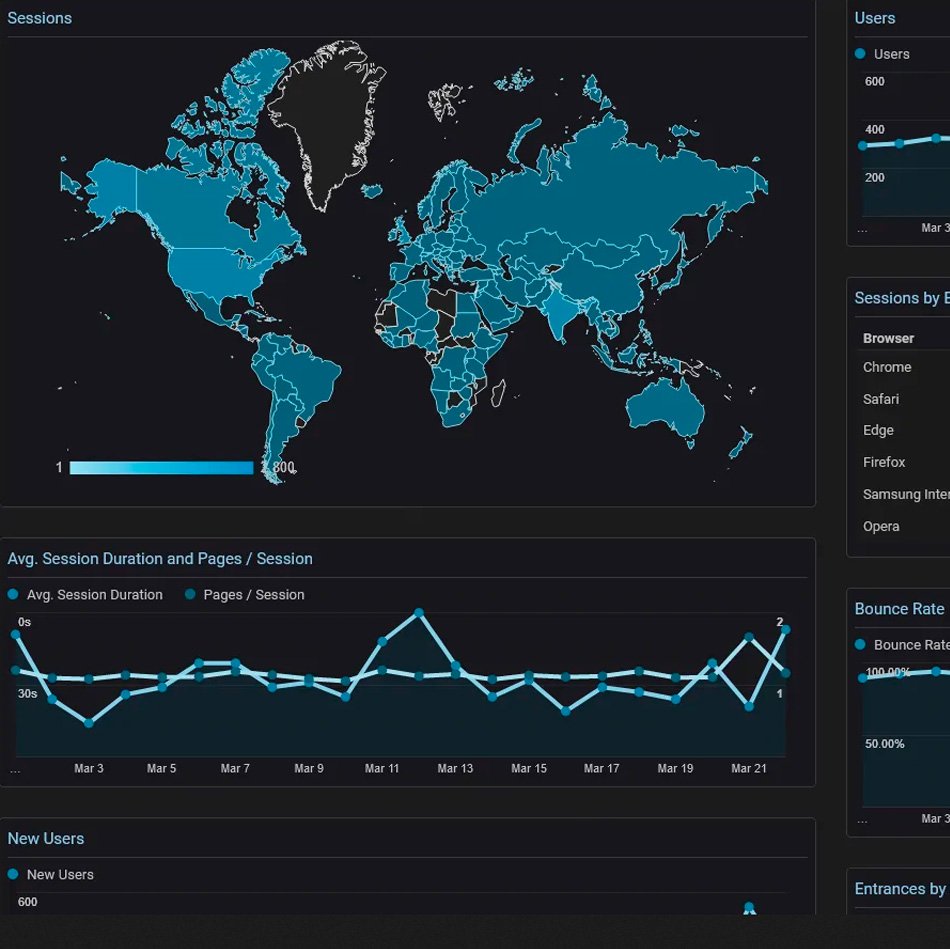Screen dimensions: 950x949
Task: Select the Safari browser row
Action: tap(881, 399)
